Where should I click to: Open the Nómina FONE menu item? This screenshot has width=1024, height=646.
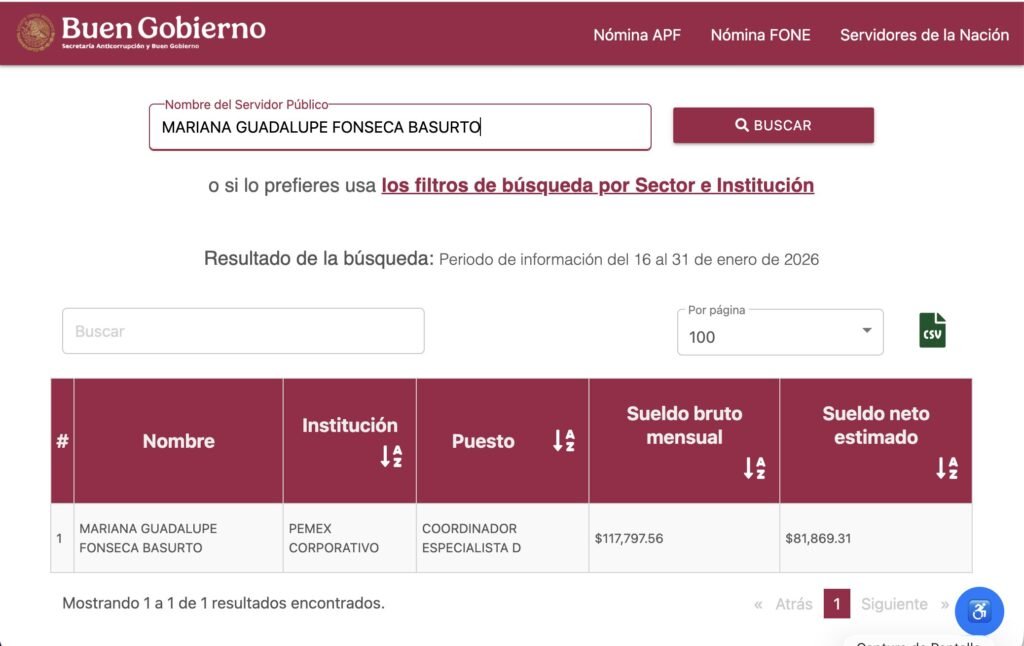[x=760, y=35]
